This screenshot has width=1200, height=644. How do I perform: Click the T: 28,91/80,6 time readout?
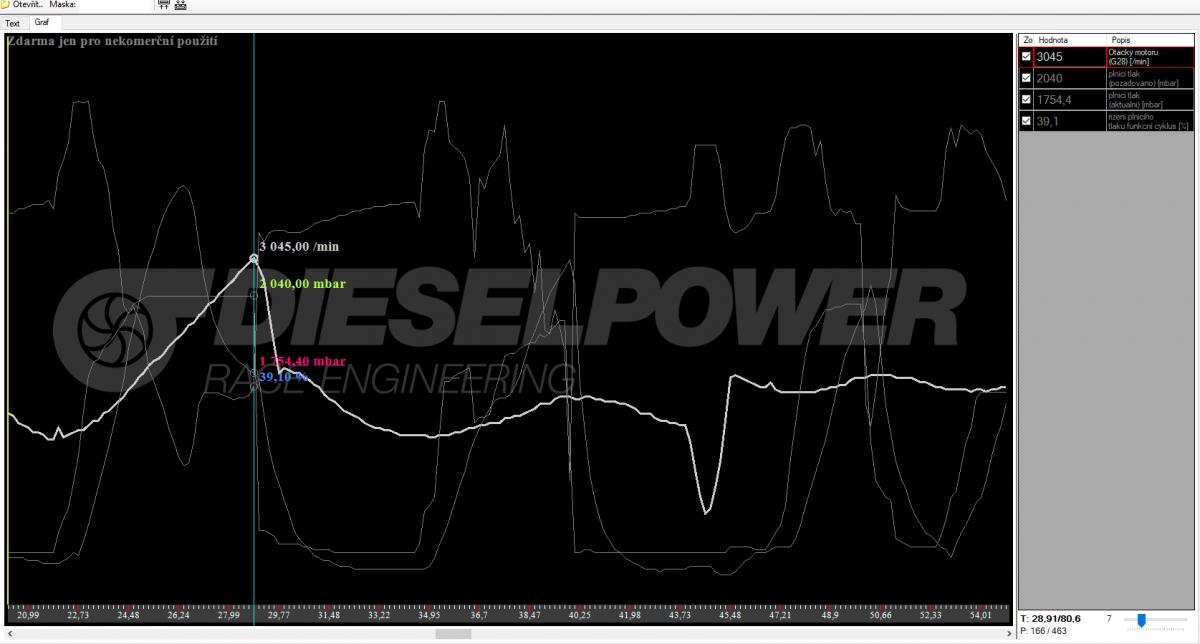click(1051, 620)
